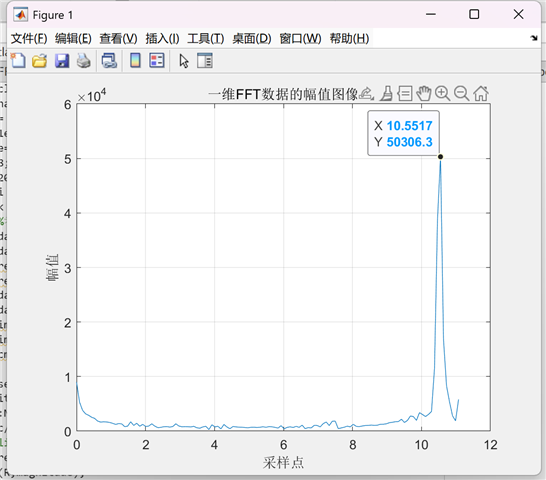This screenshot has width=546, height=480.
Task: Save the figure using the floppy disk icon
Action: point(62,61)
